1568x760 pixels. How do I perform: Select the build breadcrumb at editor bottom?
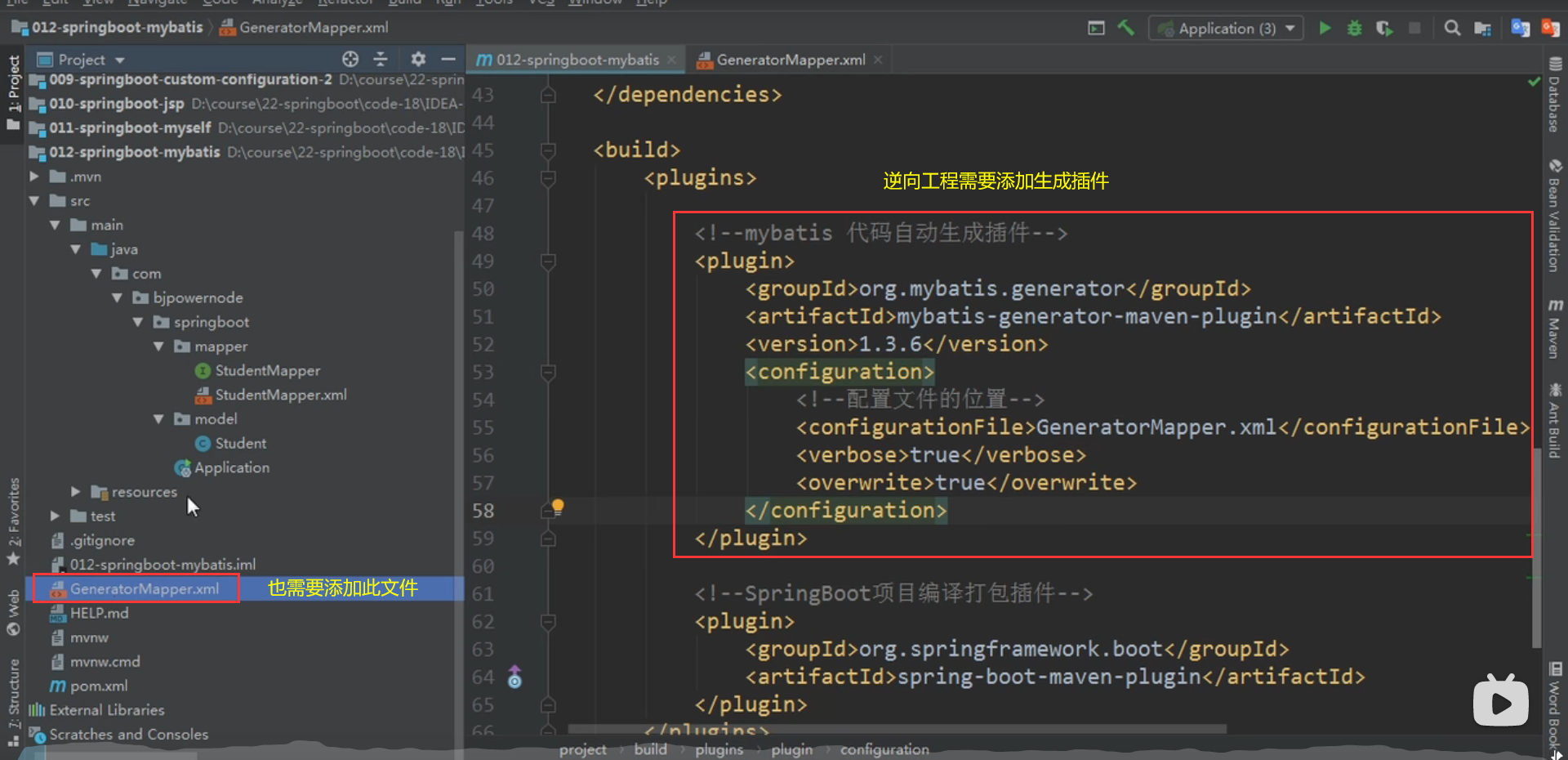[651, 749]
